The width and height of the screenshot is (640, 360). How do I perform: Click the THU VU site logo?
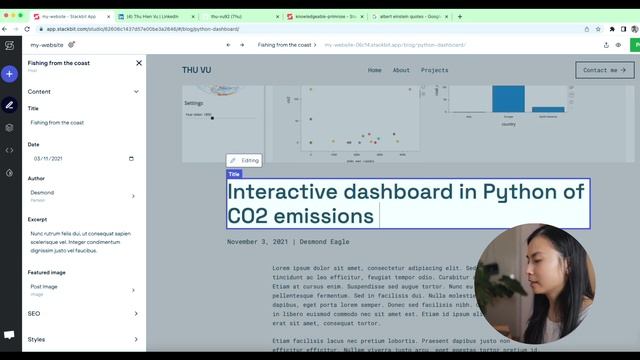197,70
